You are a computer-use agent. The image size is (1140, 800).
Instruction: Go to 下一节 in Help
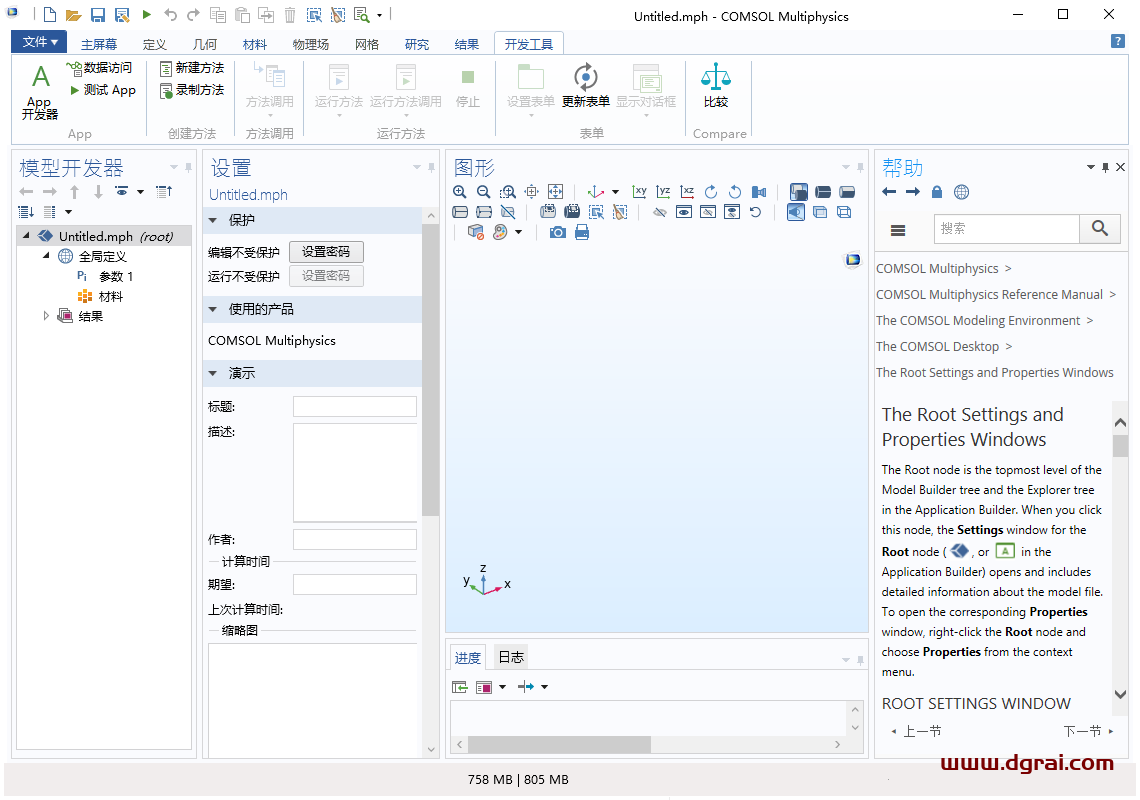1088,731
